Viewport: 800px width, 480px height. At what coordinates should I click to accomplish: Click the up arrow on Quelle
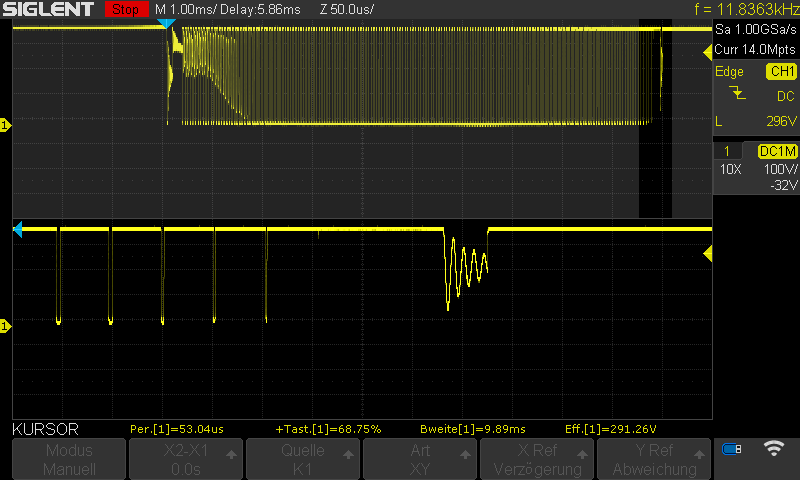tap(348, 454)
